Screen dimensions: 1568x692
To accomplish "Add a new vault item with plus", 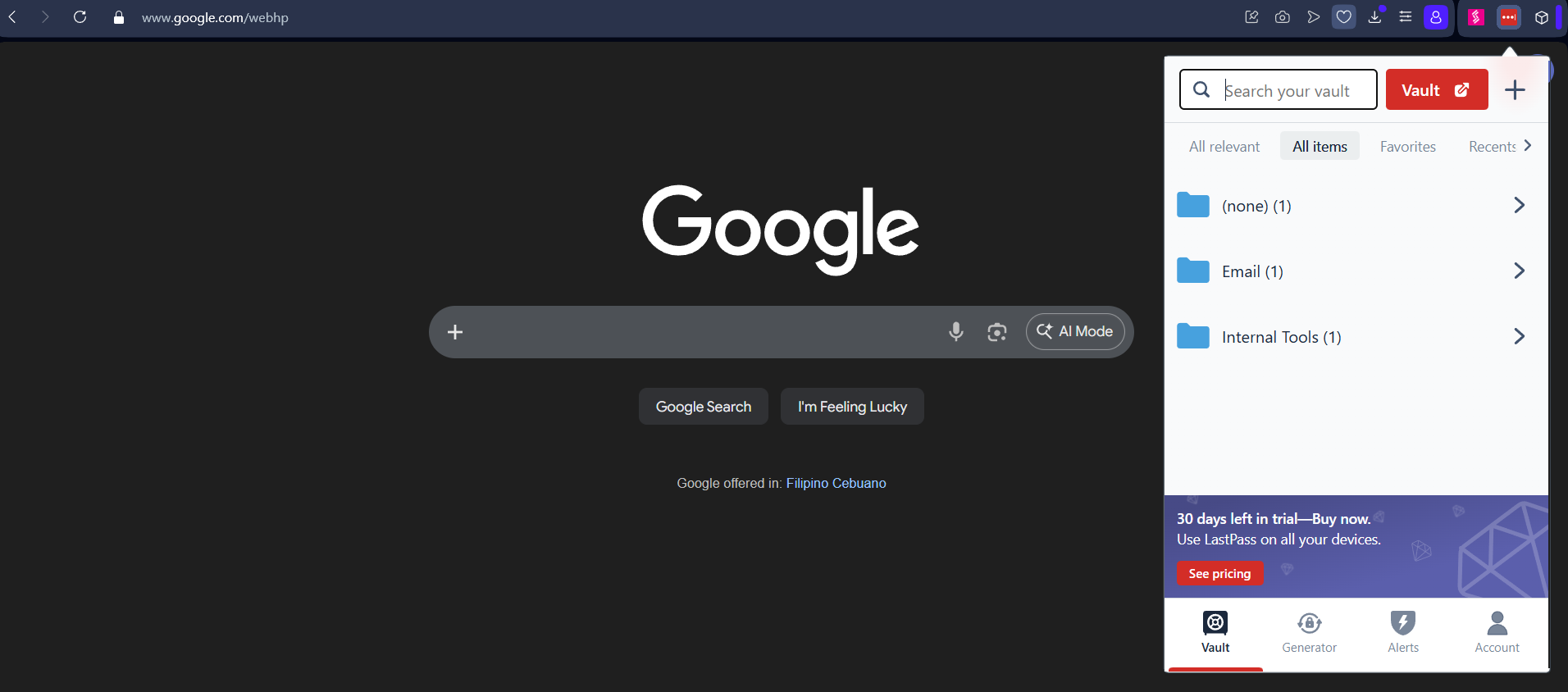I will tap(1515, 90).
